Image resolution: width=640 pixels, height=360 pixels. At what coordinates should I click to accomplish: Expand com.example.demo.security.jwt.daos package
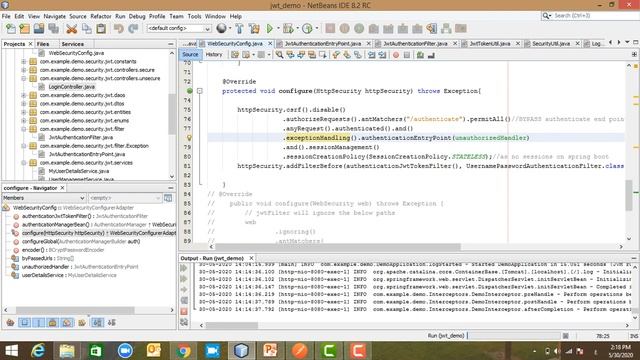click(x=24, y=95)
